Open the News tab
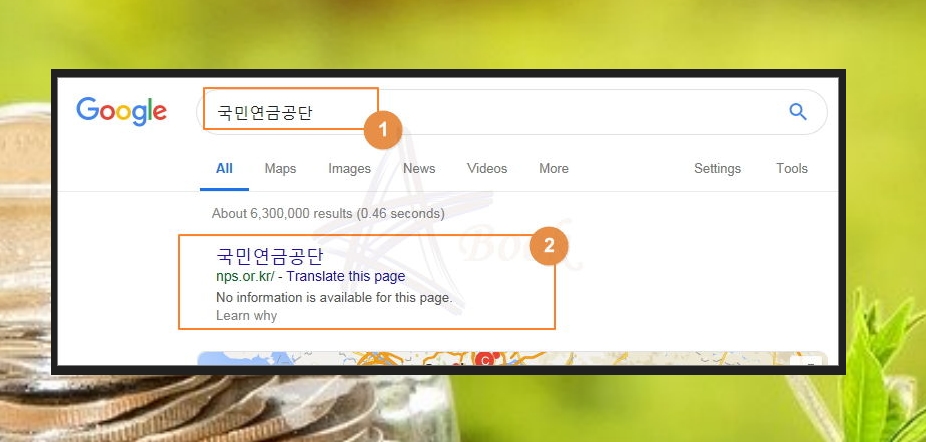 point(419,168)
